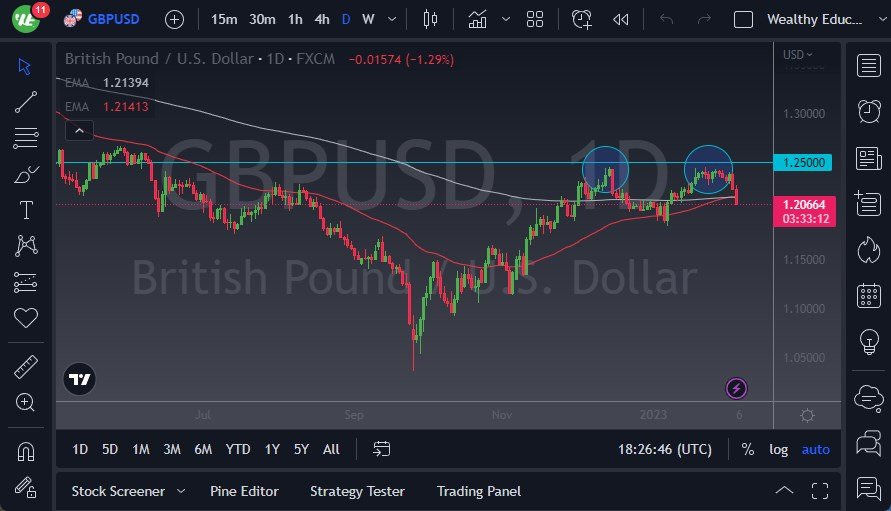Viewport: 891px width, 511px height.
Task: Toggle the log scale option
Action: (x=778, y=449)
